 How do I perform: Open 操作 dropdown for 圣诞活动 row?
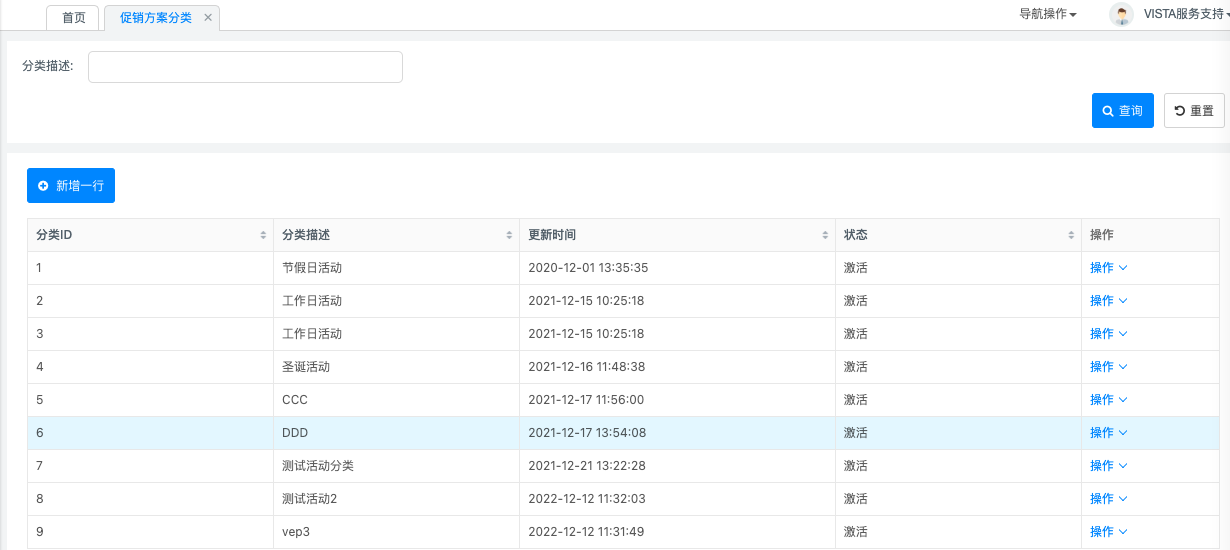1109,367
